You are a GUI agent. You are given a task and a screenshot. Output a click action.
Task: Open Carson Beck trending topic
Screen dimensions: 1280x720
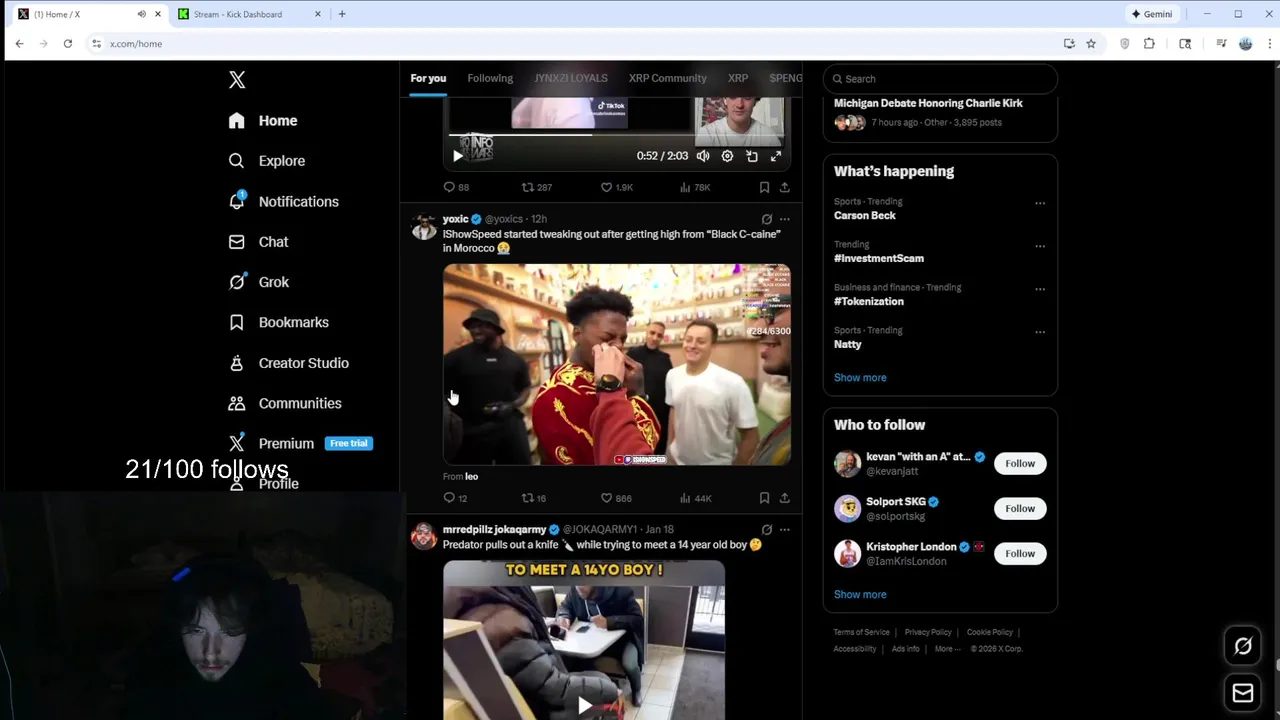tap(865, 216)
